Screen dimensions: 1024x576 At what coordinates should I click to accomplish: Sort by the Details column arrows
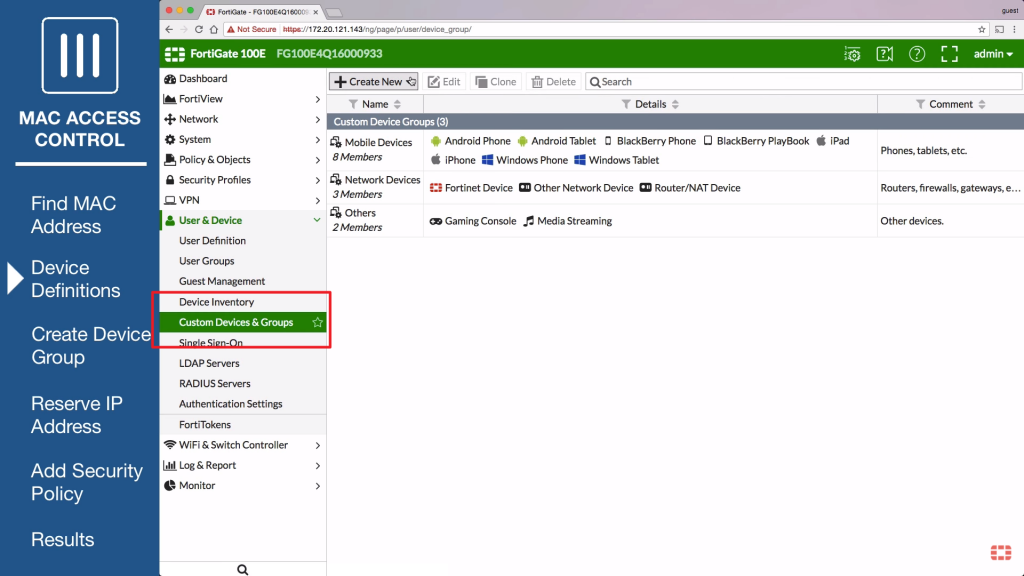(x=675, y=104)
